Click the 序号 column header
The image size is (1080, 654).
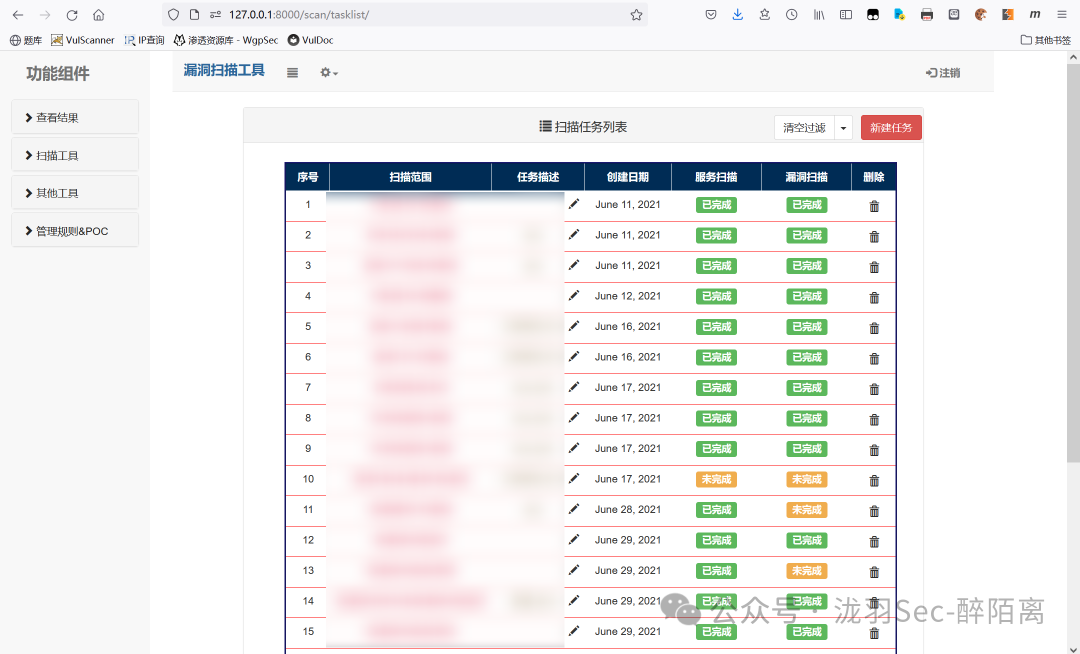click(308, 177)
